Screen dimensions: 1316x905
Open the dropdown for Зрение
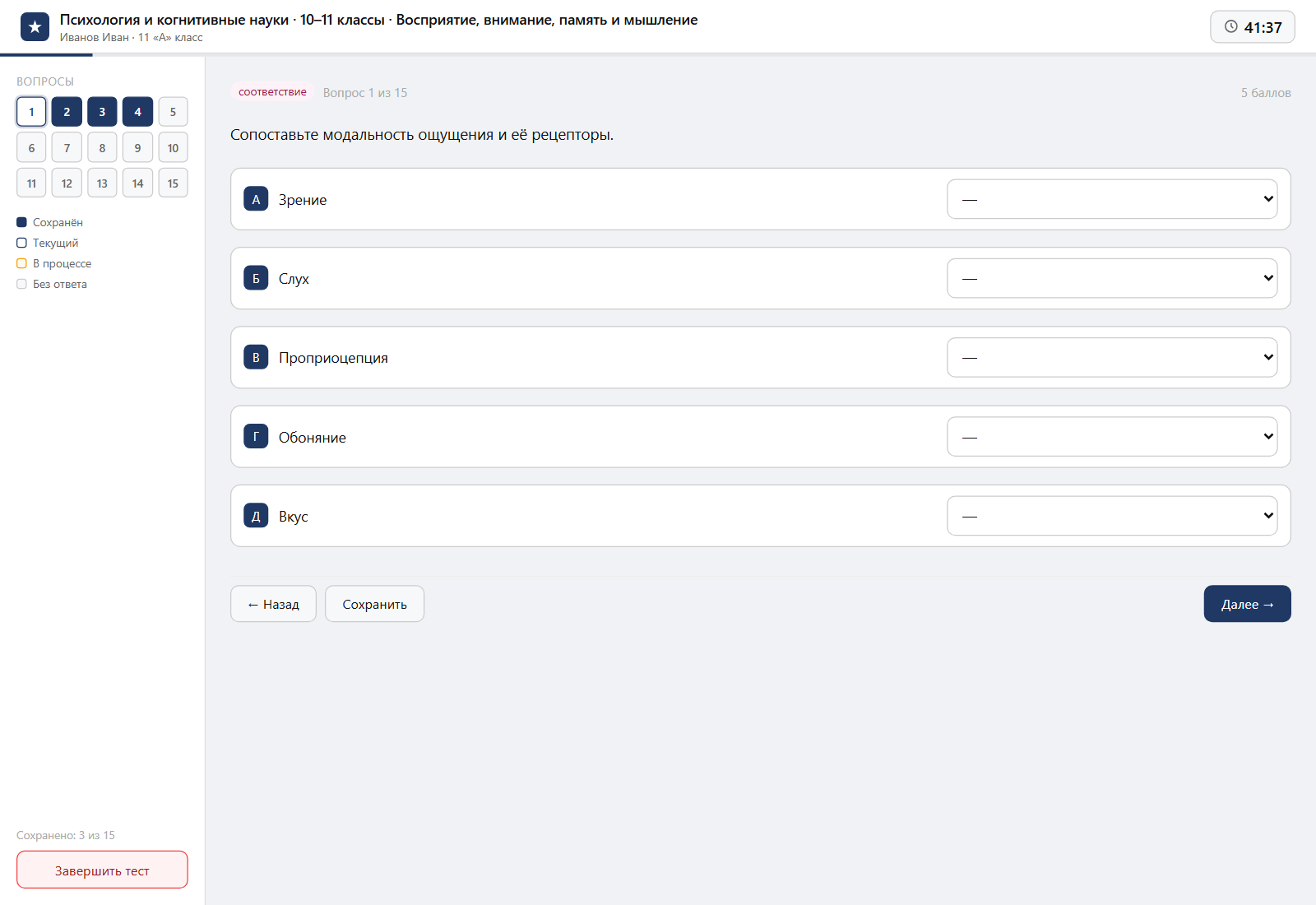[x=1112, y=199]
